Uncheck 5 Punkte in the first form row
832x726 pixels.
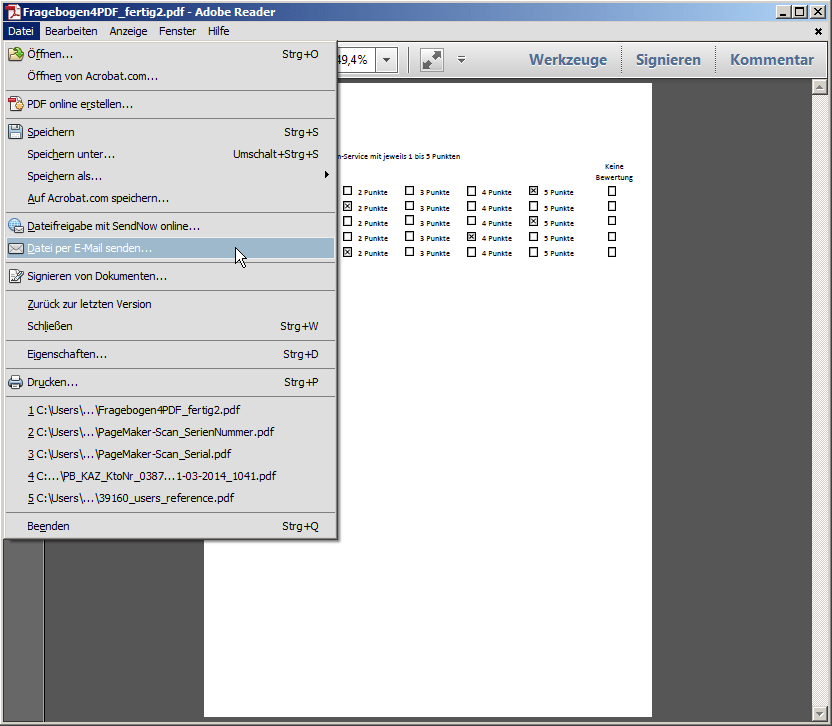pos(533,191)
